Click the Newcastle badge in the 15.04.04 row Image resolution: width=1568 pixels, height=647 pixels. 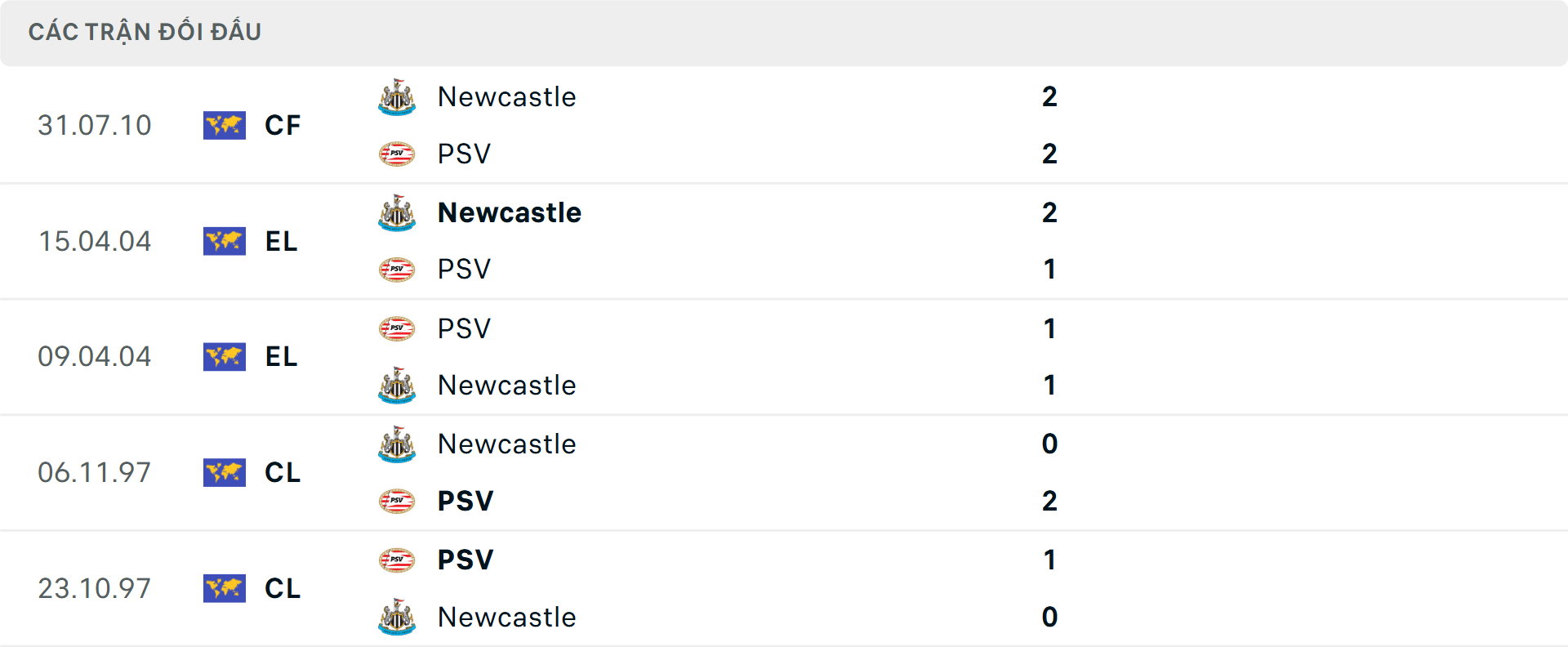click(397, 212)
